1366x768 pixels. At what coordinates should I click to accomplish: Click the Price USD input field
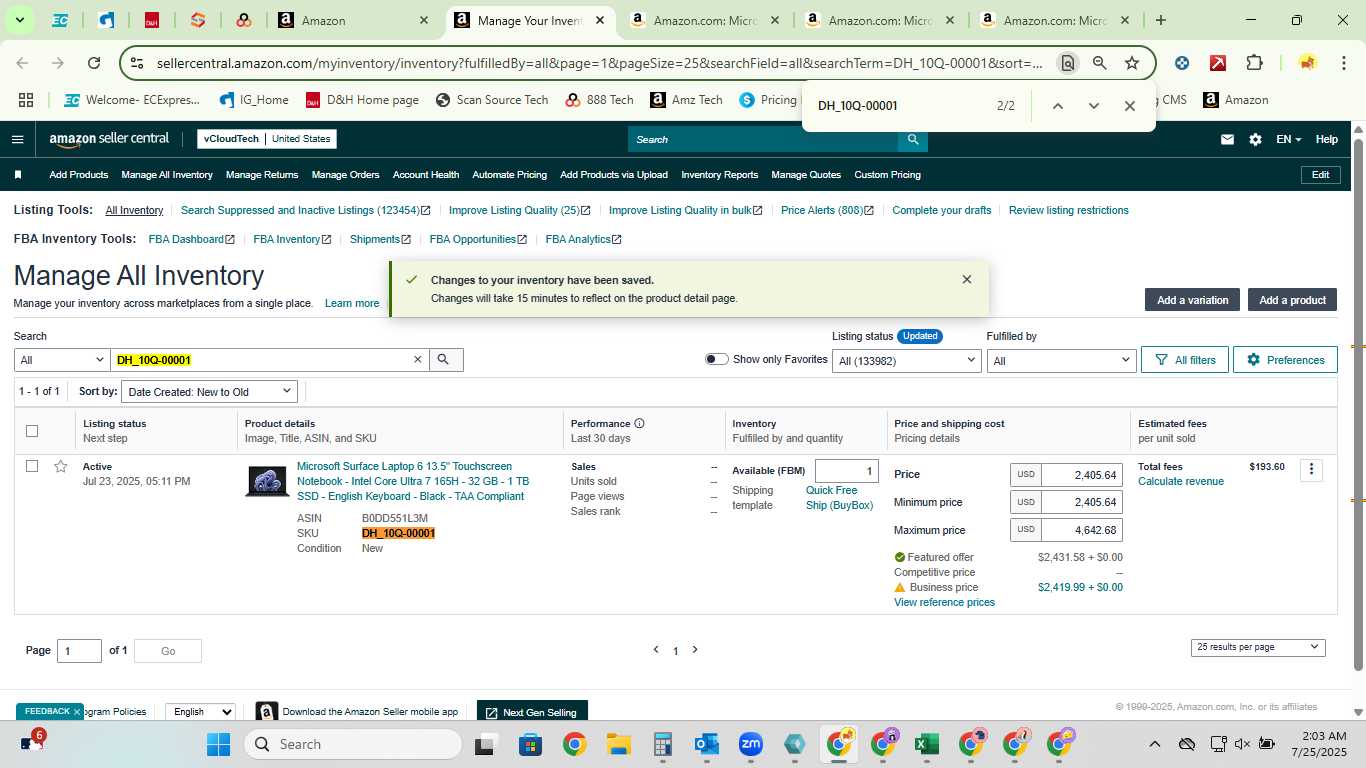click(1081, 475)
